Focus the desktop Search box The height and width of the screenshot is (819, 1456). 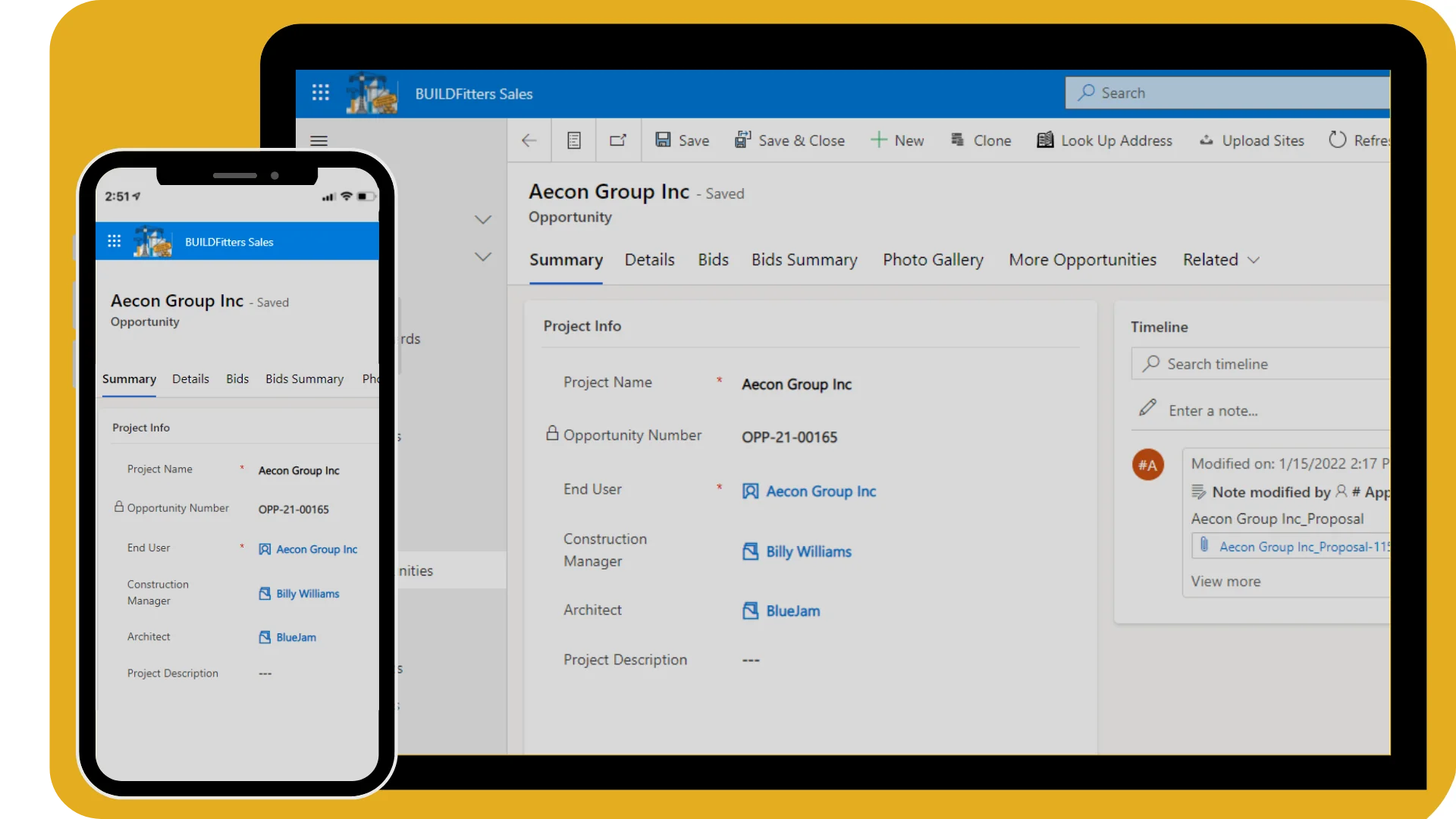pyautogui.click(x=1228, y=93)
